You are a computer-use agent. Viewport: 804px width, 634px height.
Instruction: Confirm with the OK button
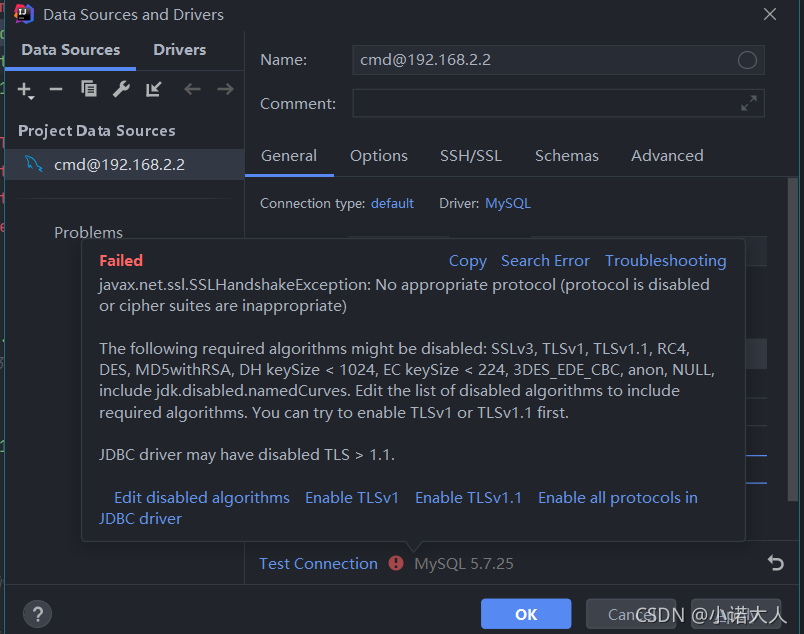(526, 614)
